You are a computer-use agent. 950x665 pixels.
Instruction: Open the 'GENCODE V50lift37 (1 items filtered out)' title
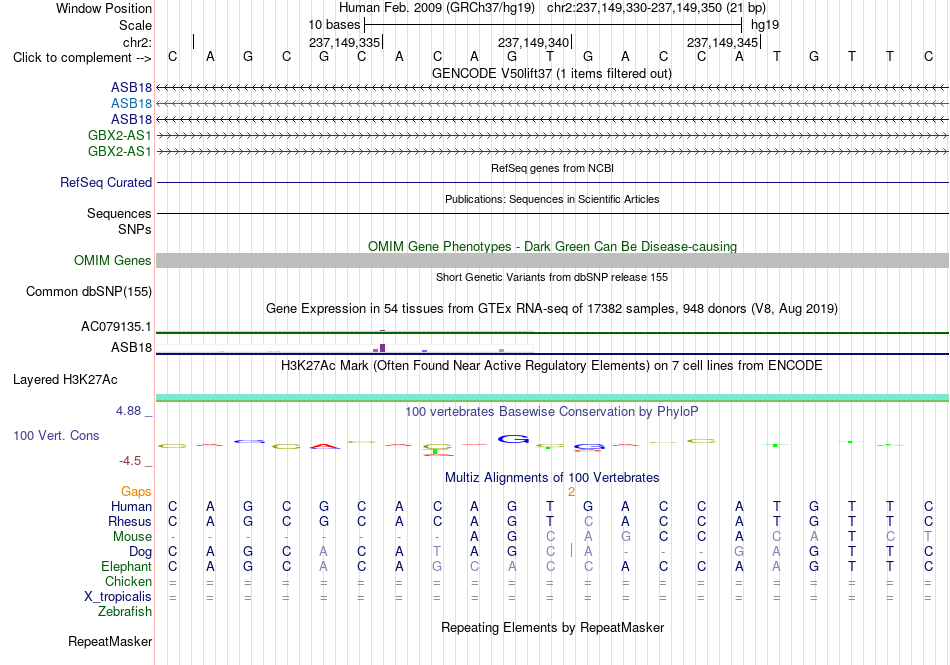pyautogui.click(x=551, y=74)
